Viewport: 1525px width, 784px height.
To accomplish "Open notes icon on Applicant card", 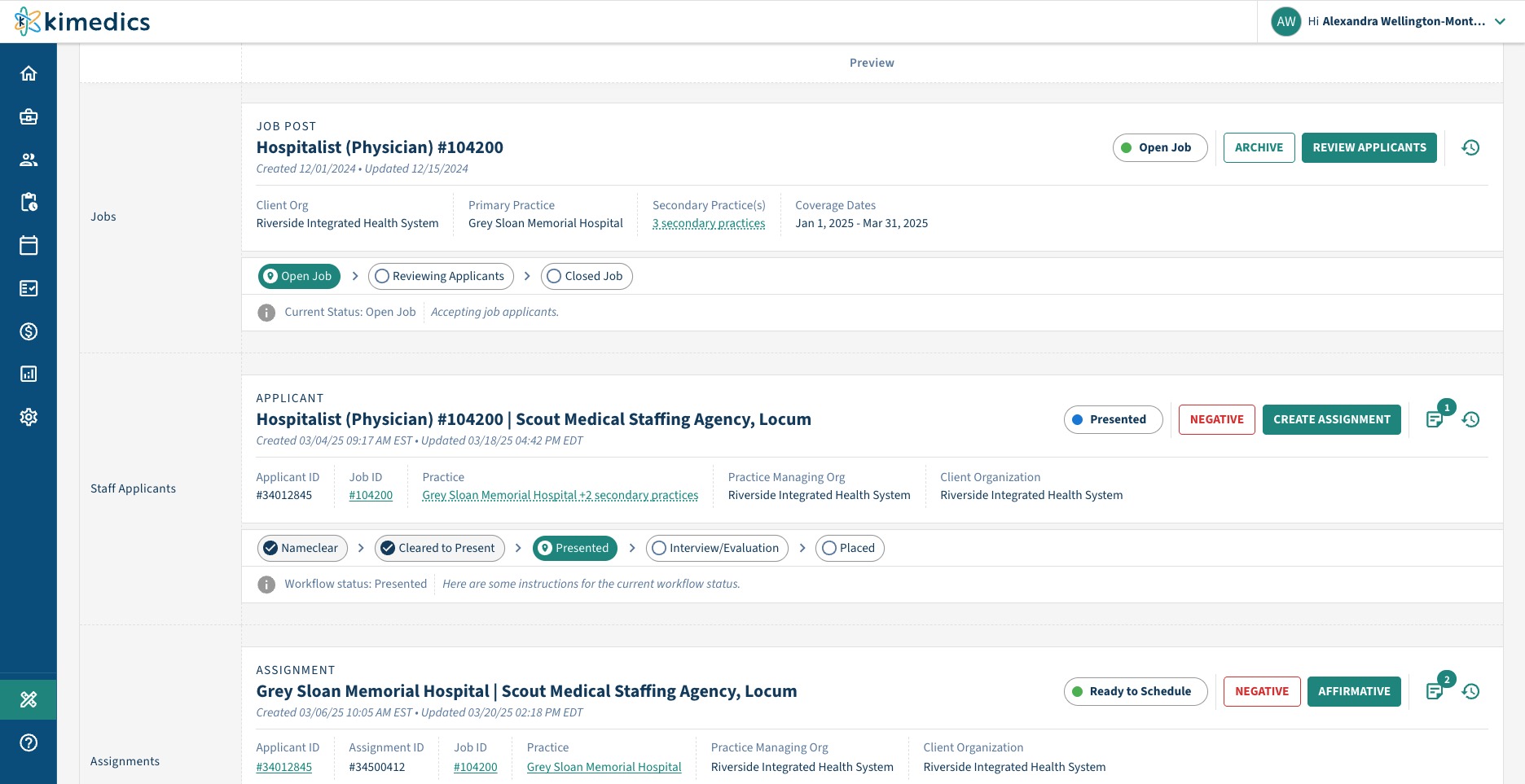I will (1435, 419).
